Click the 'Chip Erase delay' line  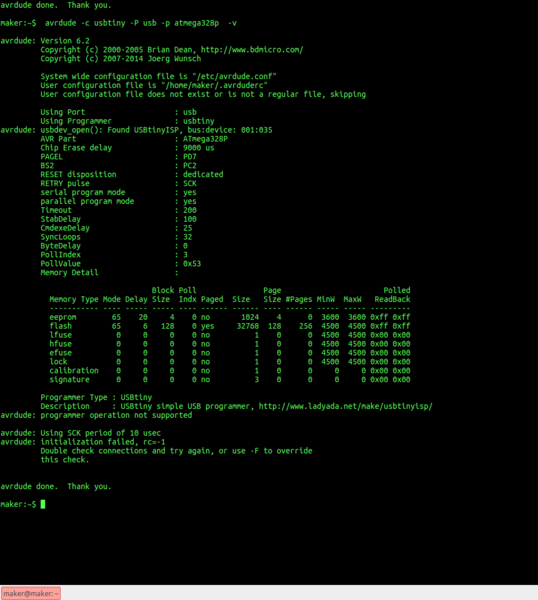(x=127, y=148)
